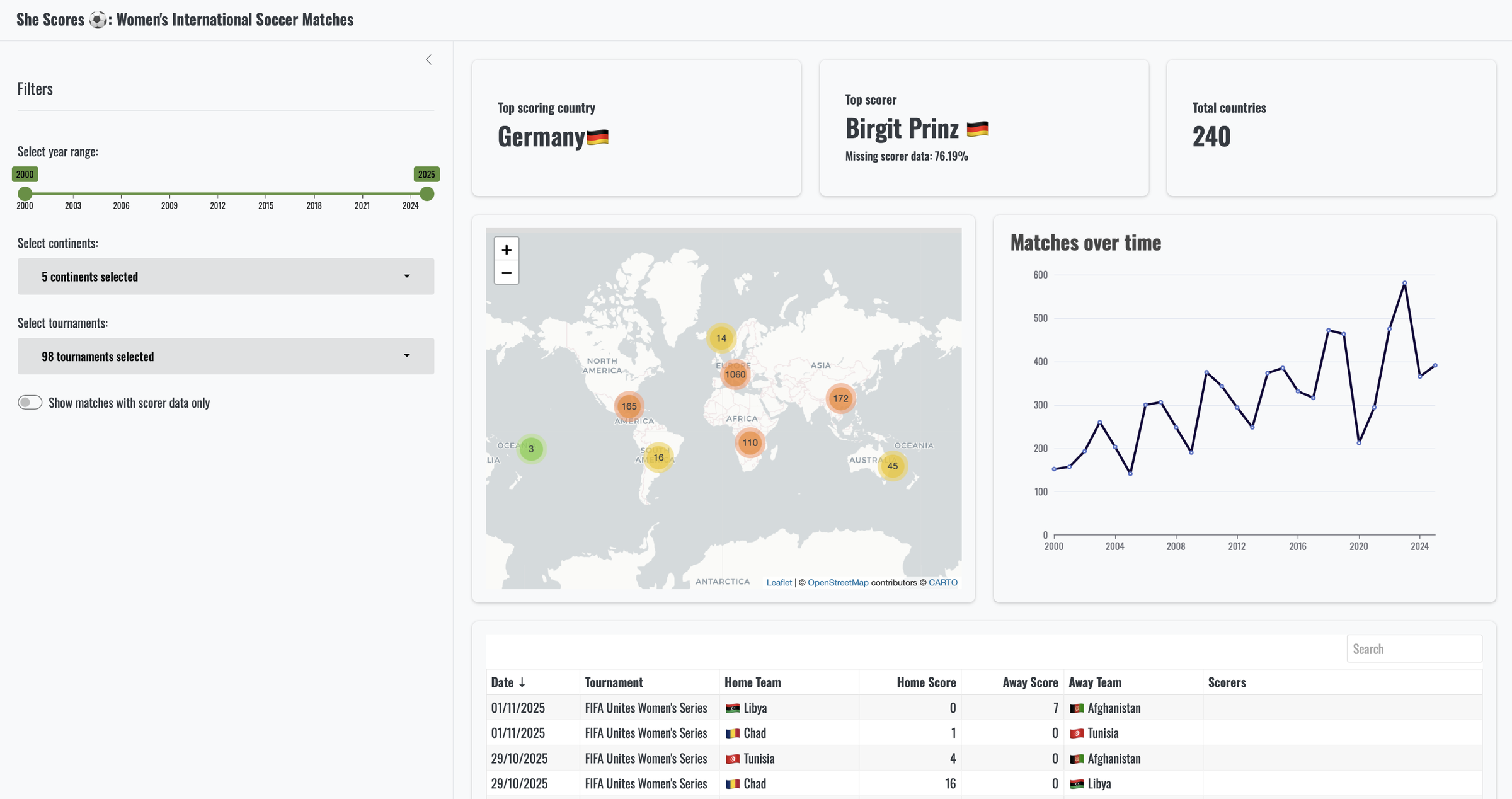Click the 165 cluster near North America
1512x799 pixels.
[629, 406]
